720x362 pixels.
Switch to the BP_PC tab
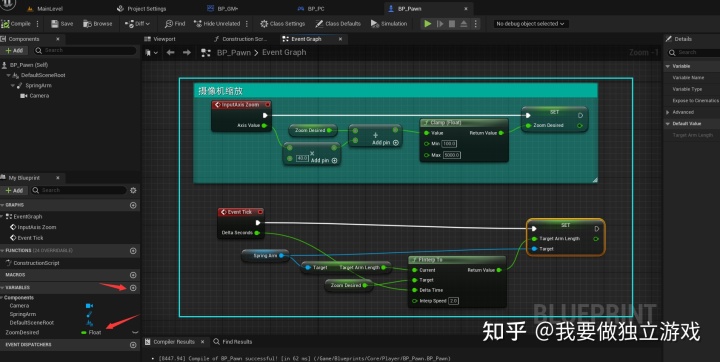pyautogui.click(x=311, y=9)
